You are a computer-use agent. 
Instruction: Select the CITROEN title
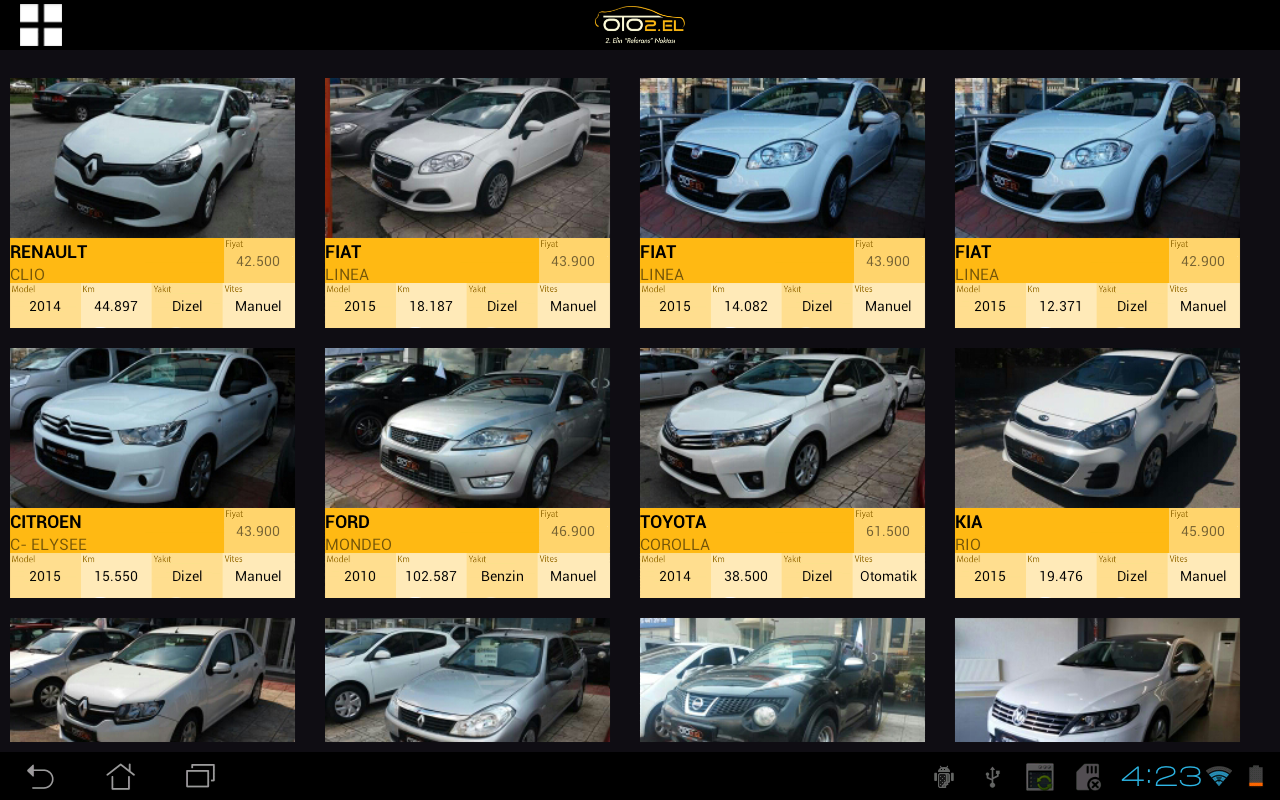pyautogui.click(x=46, y=522)
